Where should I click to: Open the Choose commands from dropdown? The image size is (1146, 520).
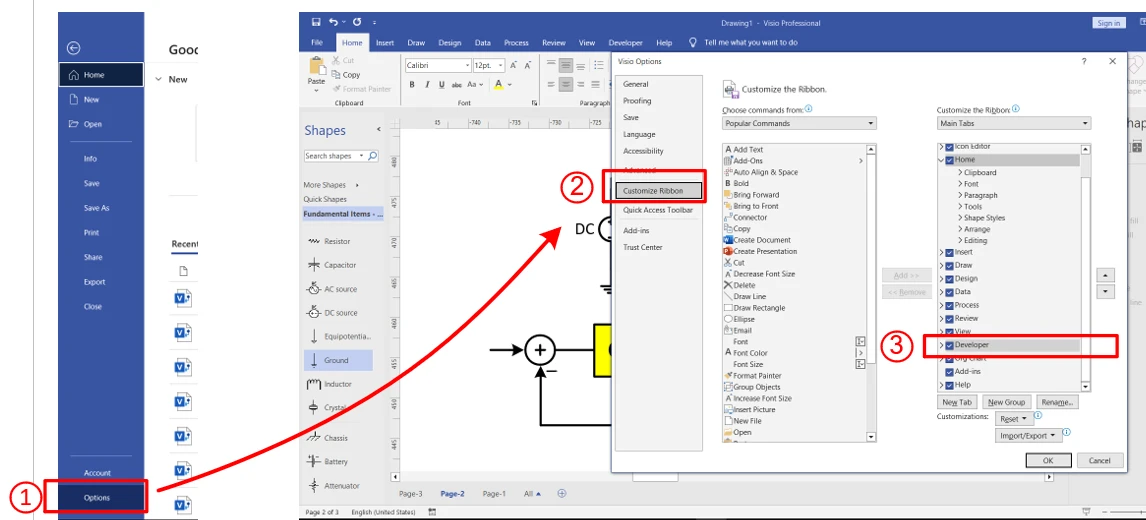pyautogui.click(x=799, y=124)
